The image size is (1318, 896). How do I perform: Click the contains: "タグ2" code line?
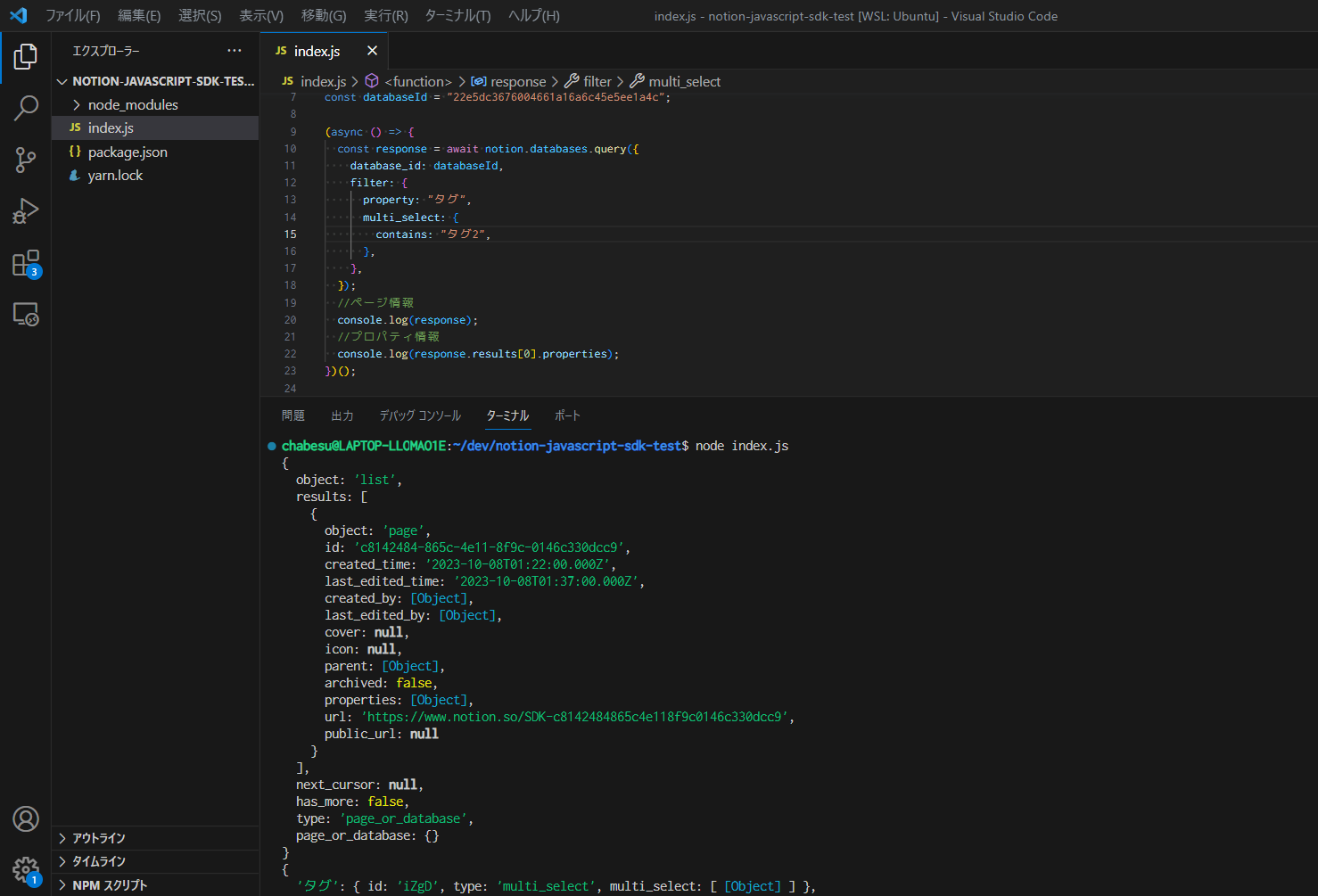pos(432,234)
